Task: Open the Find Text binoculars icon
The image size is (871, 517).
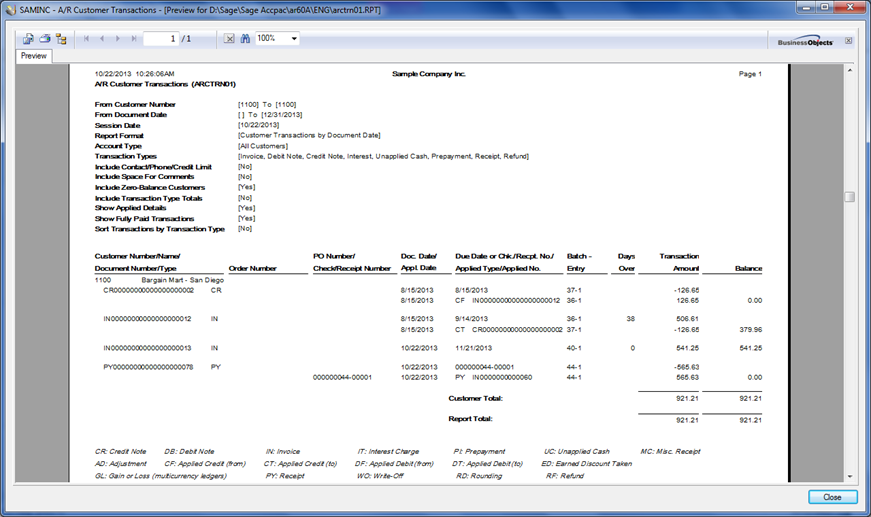Action: click(245, 39)
